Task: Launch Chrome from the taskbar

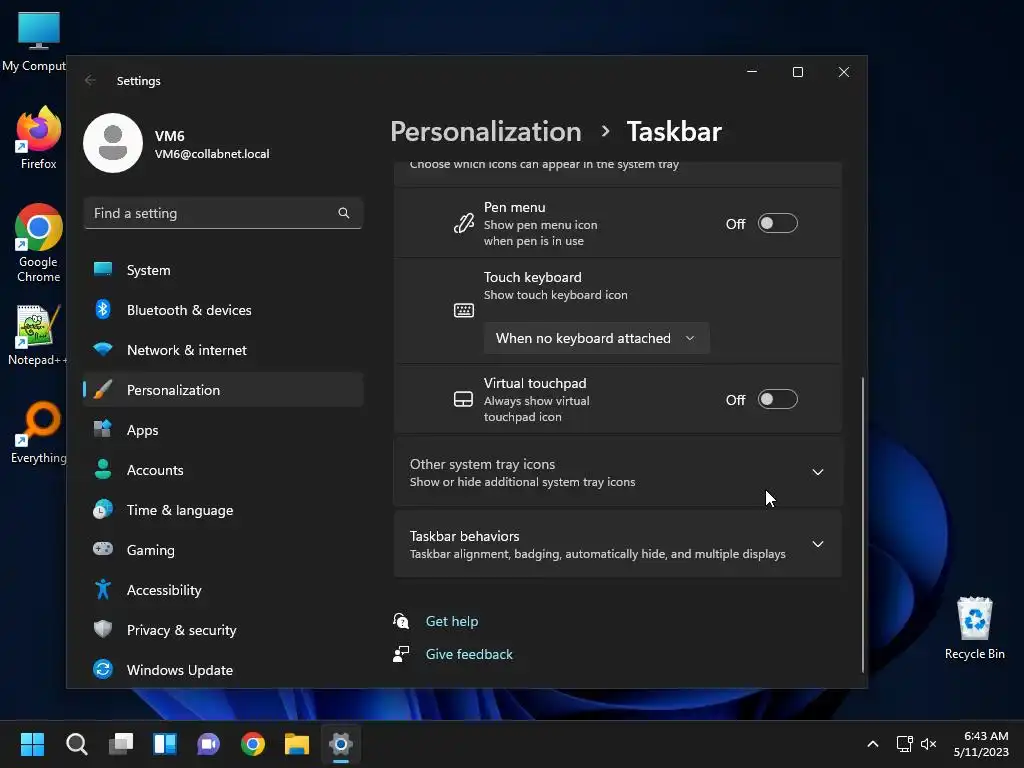Action: click(253, 744)
